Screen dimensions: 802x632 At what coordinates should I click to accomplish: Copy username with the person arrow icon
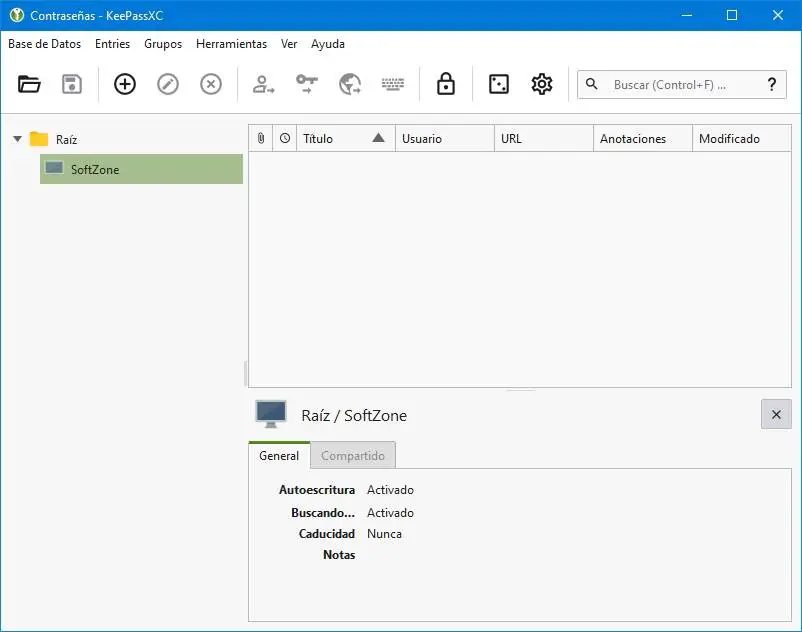[263, 84]
